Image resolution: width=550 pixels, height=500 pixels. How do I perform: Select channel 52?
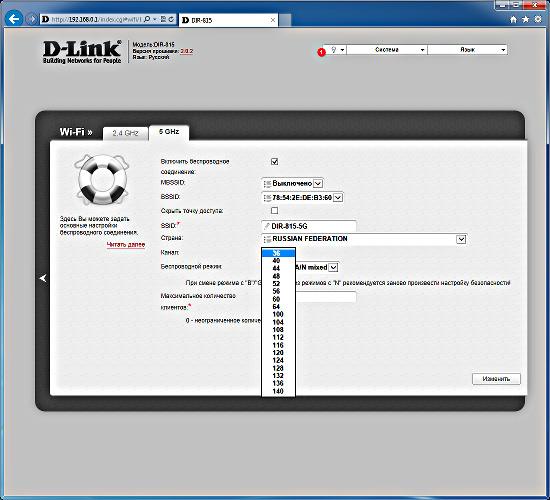(x=278, y=284)
